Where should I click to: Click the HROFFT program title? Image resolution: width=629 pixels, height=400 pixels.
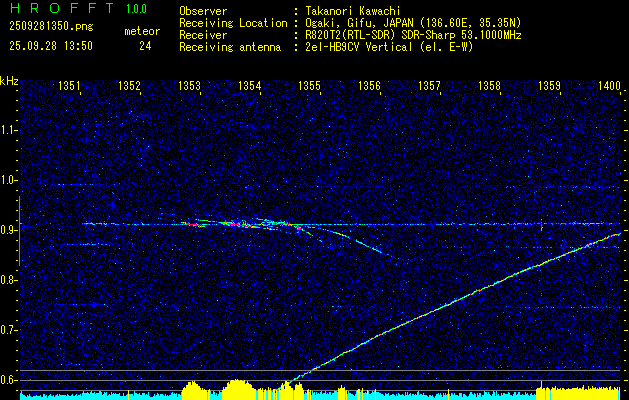point(62,8)
